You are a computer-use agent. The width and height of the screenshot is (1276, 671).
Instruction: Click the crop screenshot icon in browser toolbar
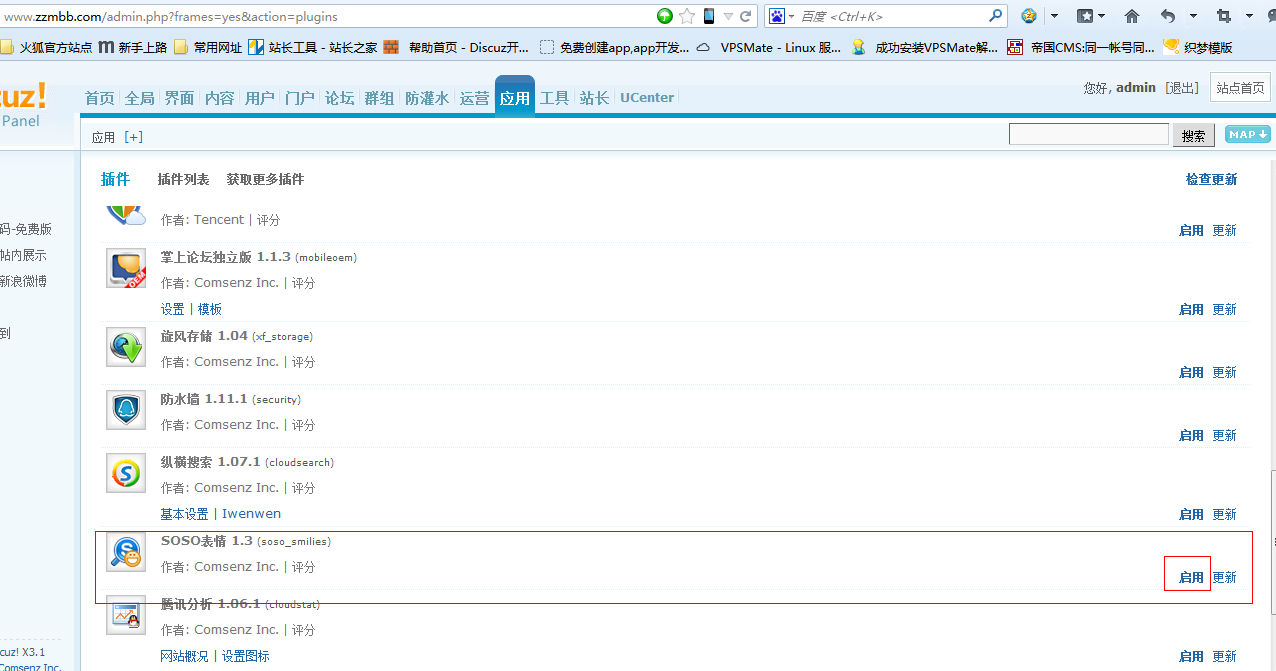(x=1223, y=16)
